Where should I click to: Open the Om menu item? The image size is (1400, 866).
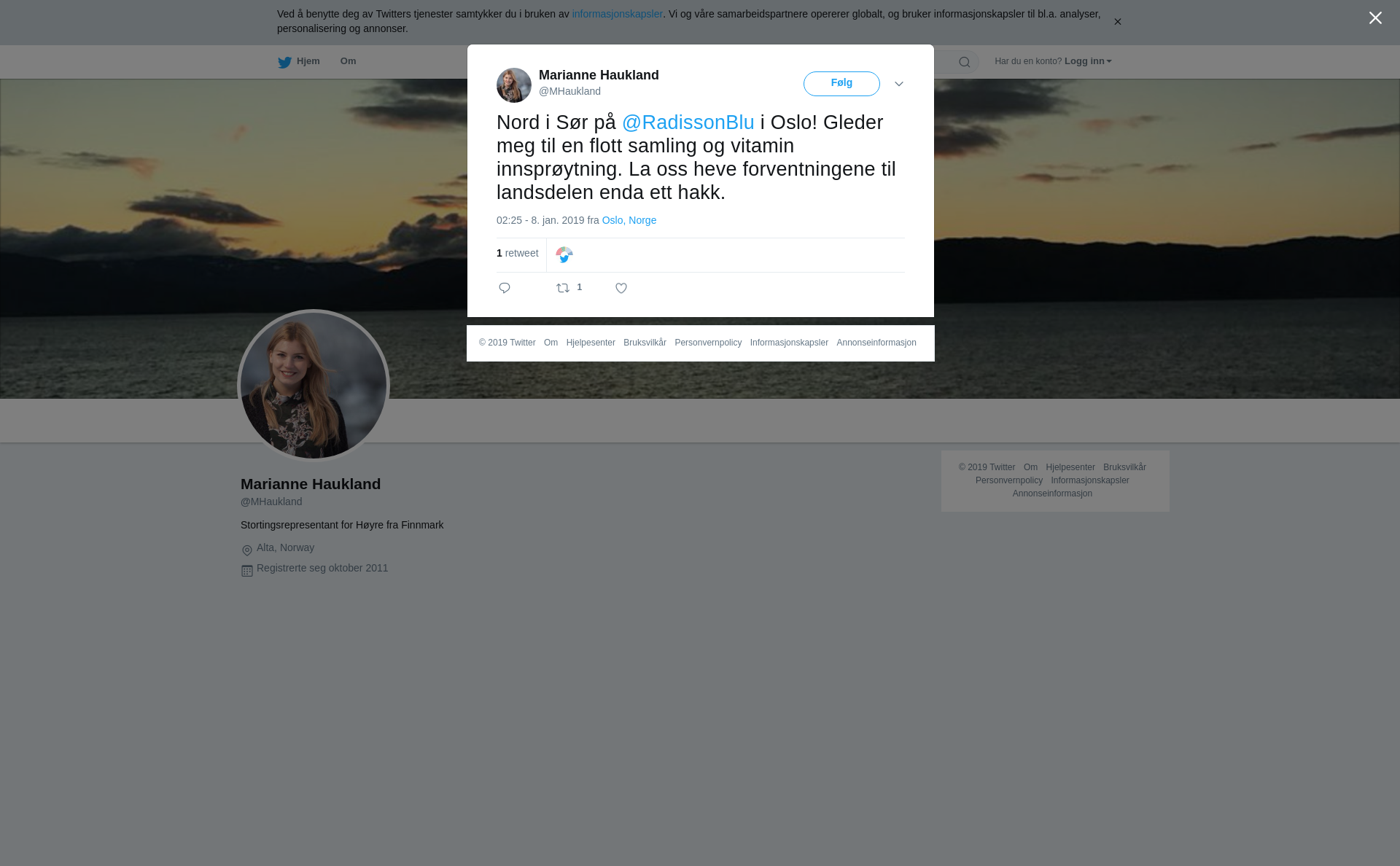pos(348,61)
